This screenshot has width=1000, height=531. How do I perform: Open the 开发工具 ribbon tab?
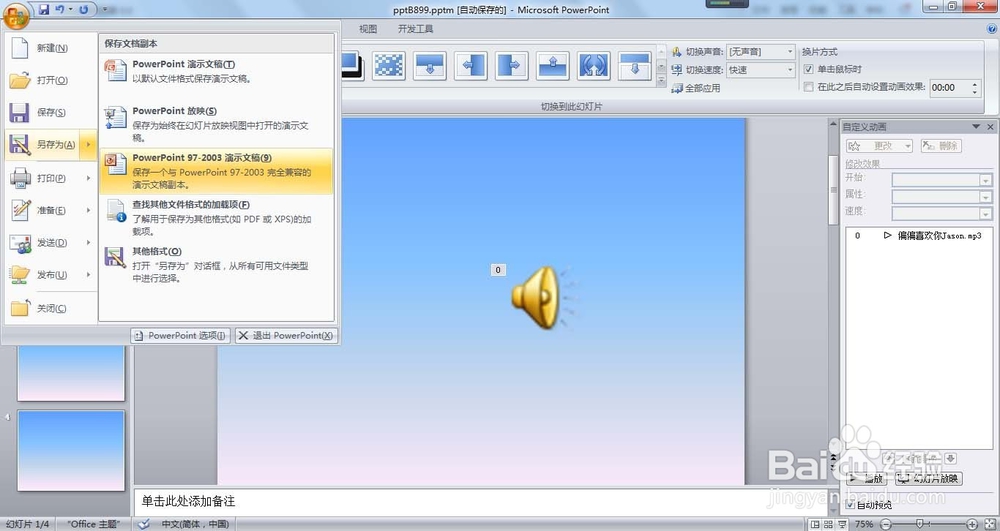[x=416, y=29]
